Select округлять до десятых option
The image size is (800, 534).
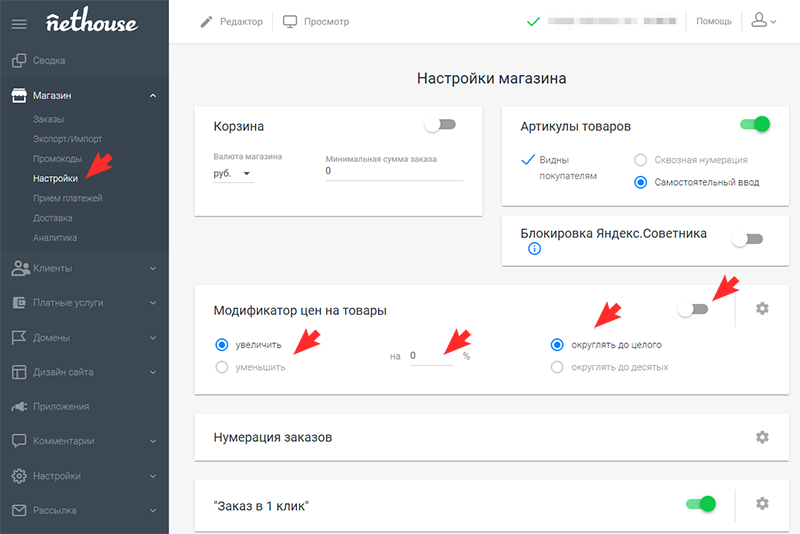coord(557,367)
